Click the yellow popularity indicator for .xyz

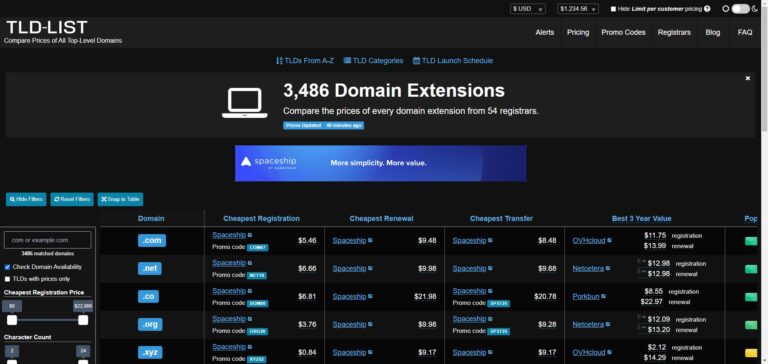click(x=751, y=353)
